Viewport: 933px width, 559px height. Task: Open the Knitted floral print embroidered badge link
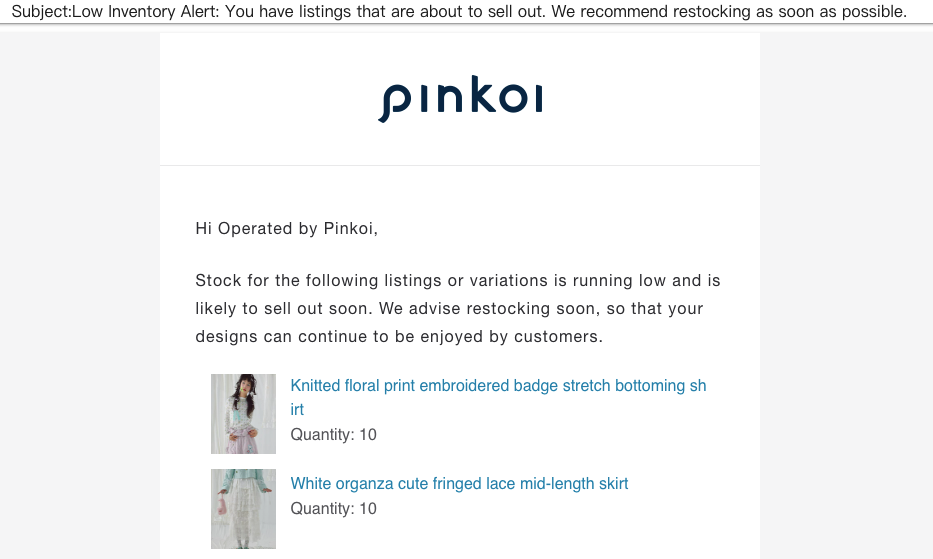[498, 397]
